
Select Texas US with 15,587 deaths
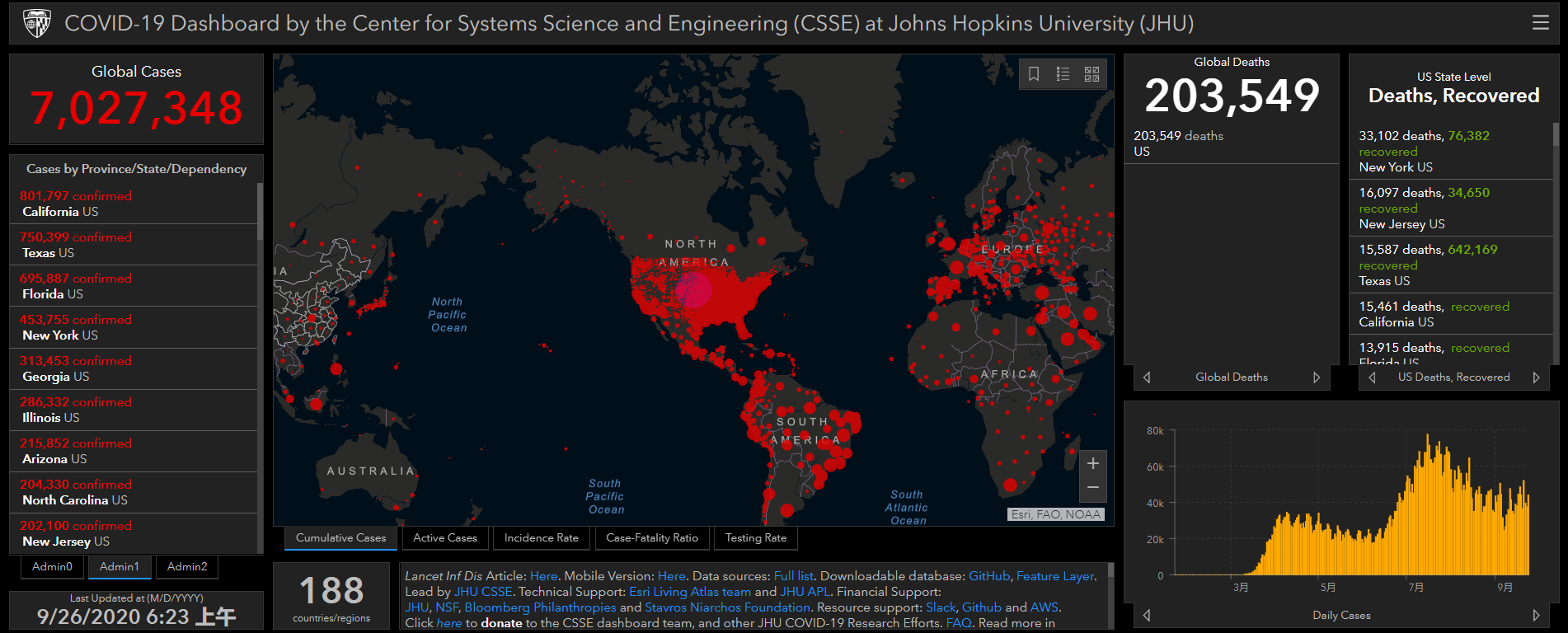coord(1451,265)
